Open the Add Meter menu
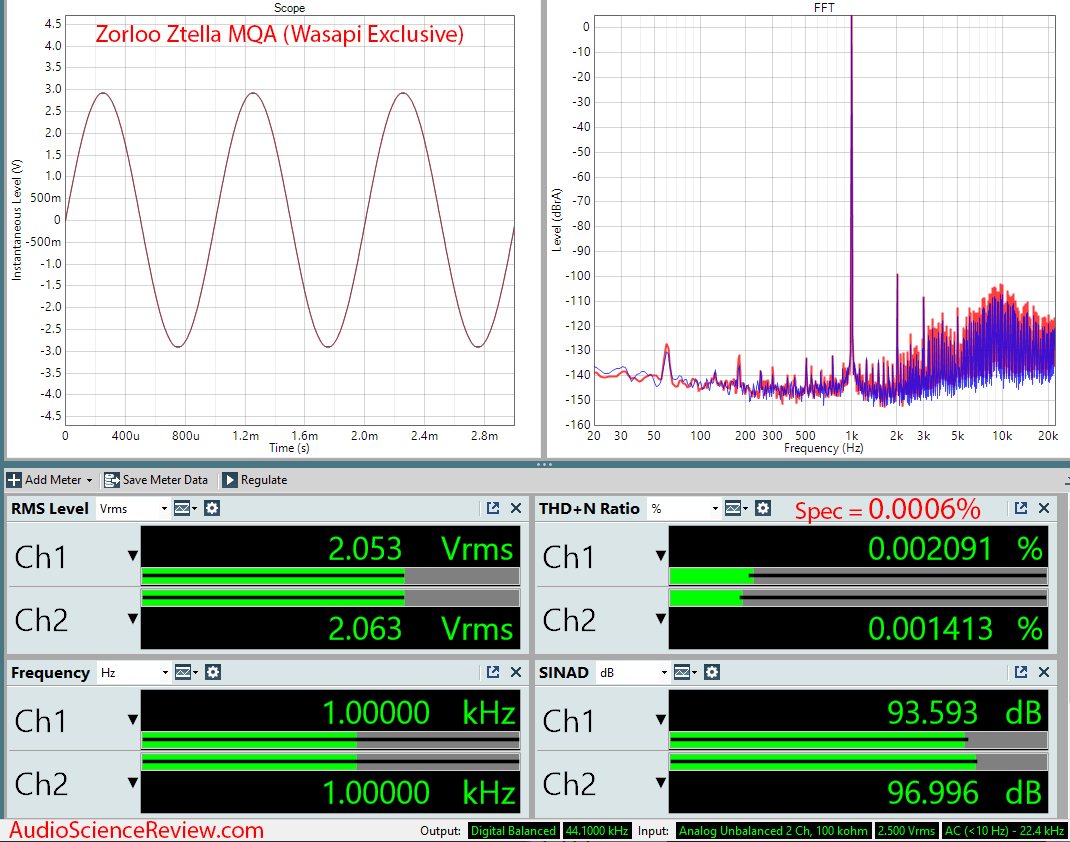 tap(49, 480)
